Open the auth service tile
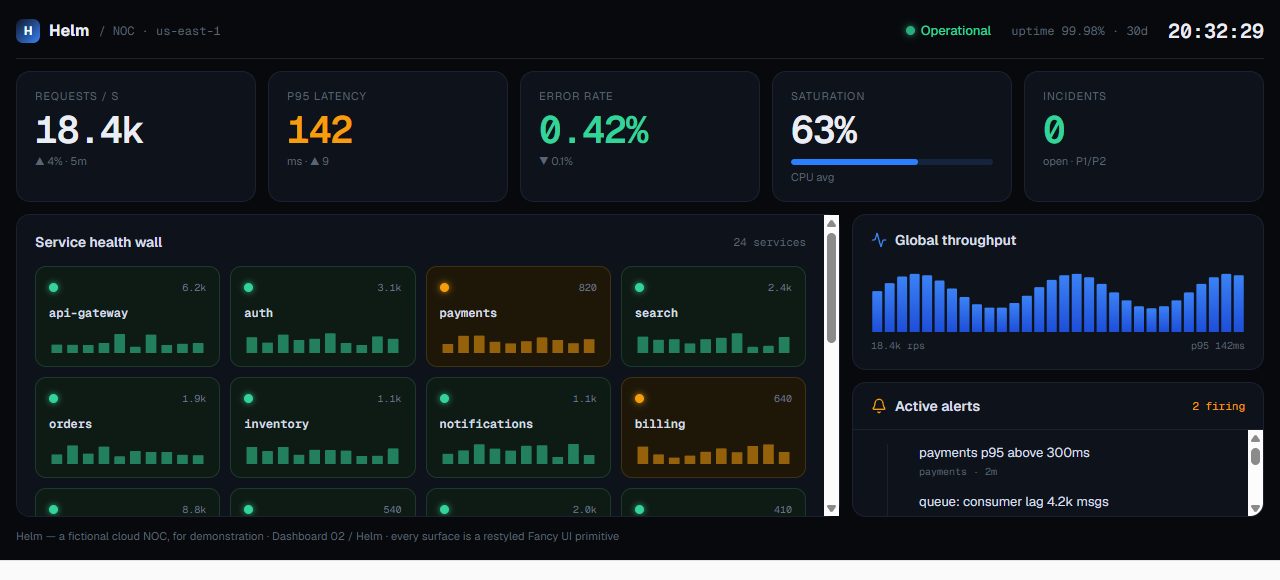Screen dimensions: 1280x580 [x=322, y=316]
